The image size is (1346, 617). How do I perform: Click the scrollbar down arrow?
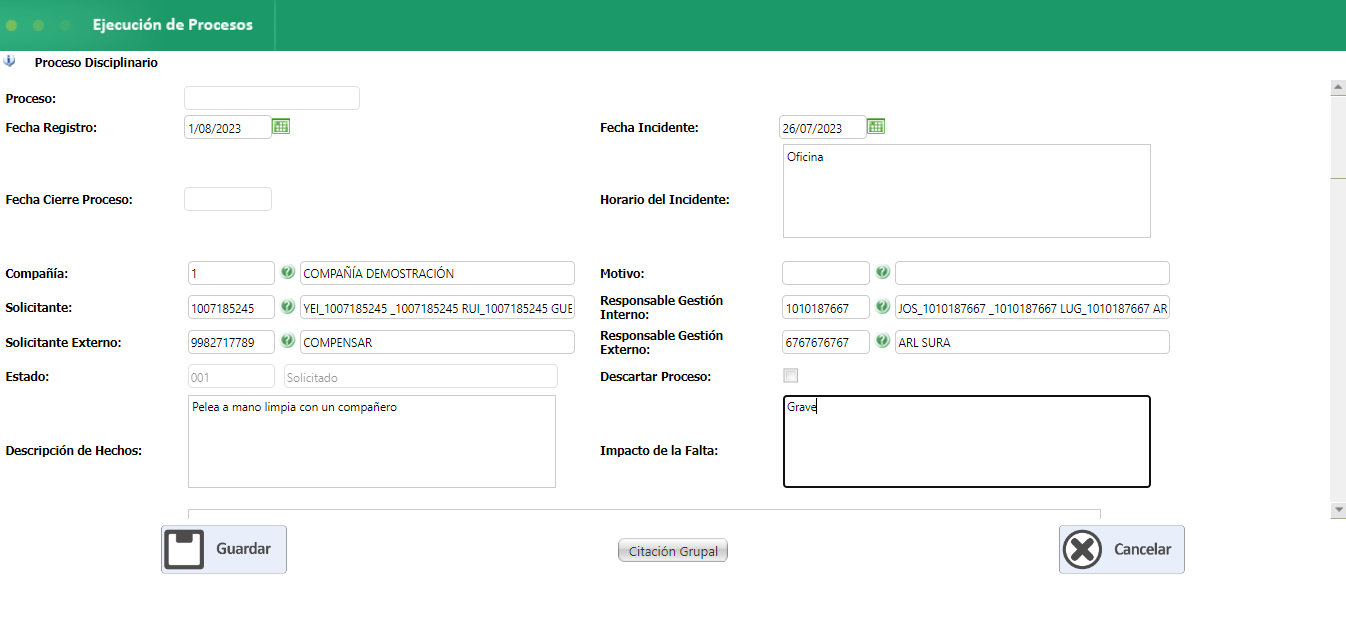(x=1338, y=510)
